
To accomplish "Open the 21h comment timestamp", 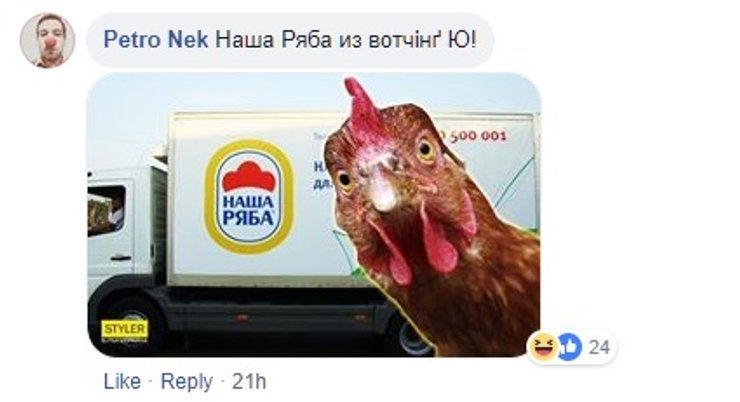I will coord(251,381).
